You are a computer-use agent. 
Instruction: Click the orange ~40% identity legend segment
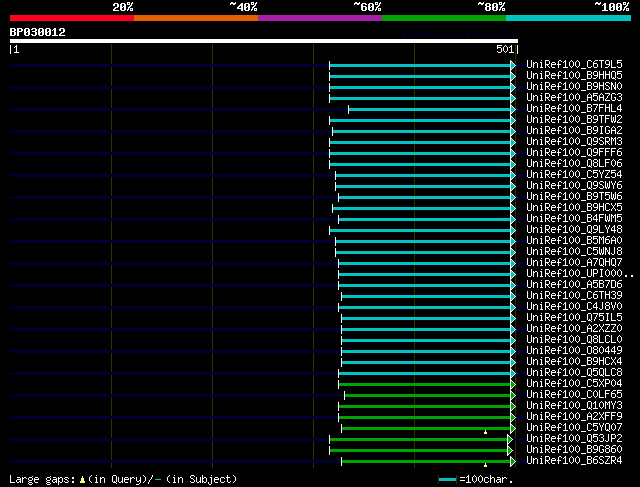pos(196,18)
